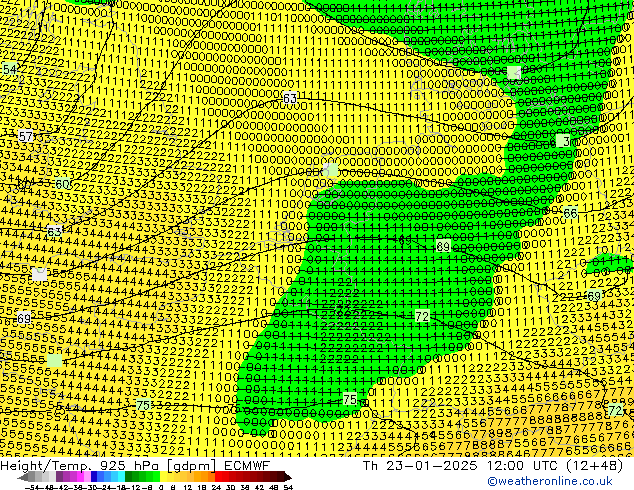The width and height of the screenshot is (634, 490).
Task: Pick the bright red swatch at legend value 24
Action: pyautogui.click(x=218, y=477)
